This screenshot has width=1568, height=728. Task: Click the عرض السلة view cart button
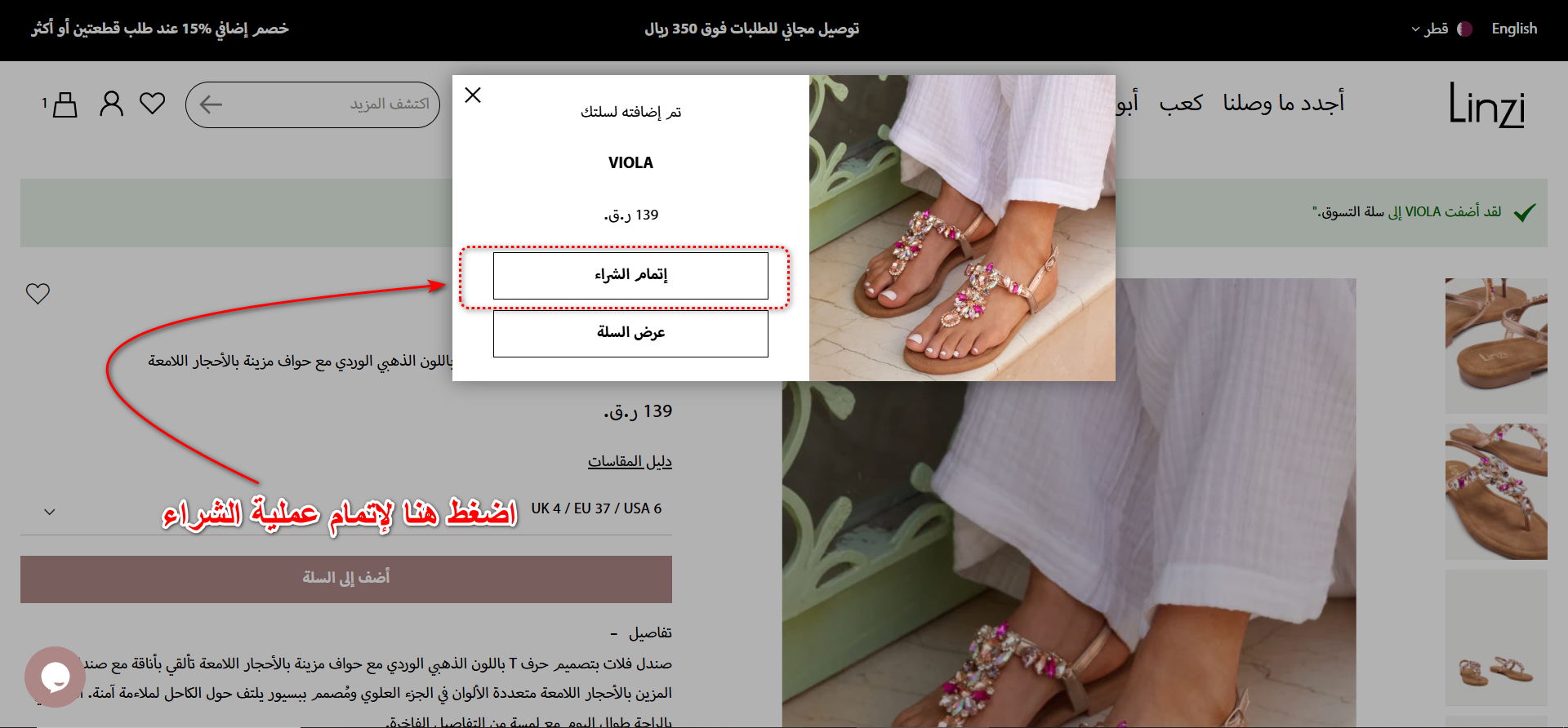coord(630,333)
